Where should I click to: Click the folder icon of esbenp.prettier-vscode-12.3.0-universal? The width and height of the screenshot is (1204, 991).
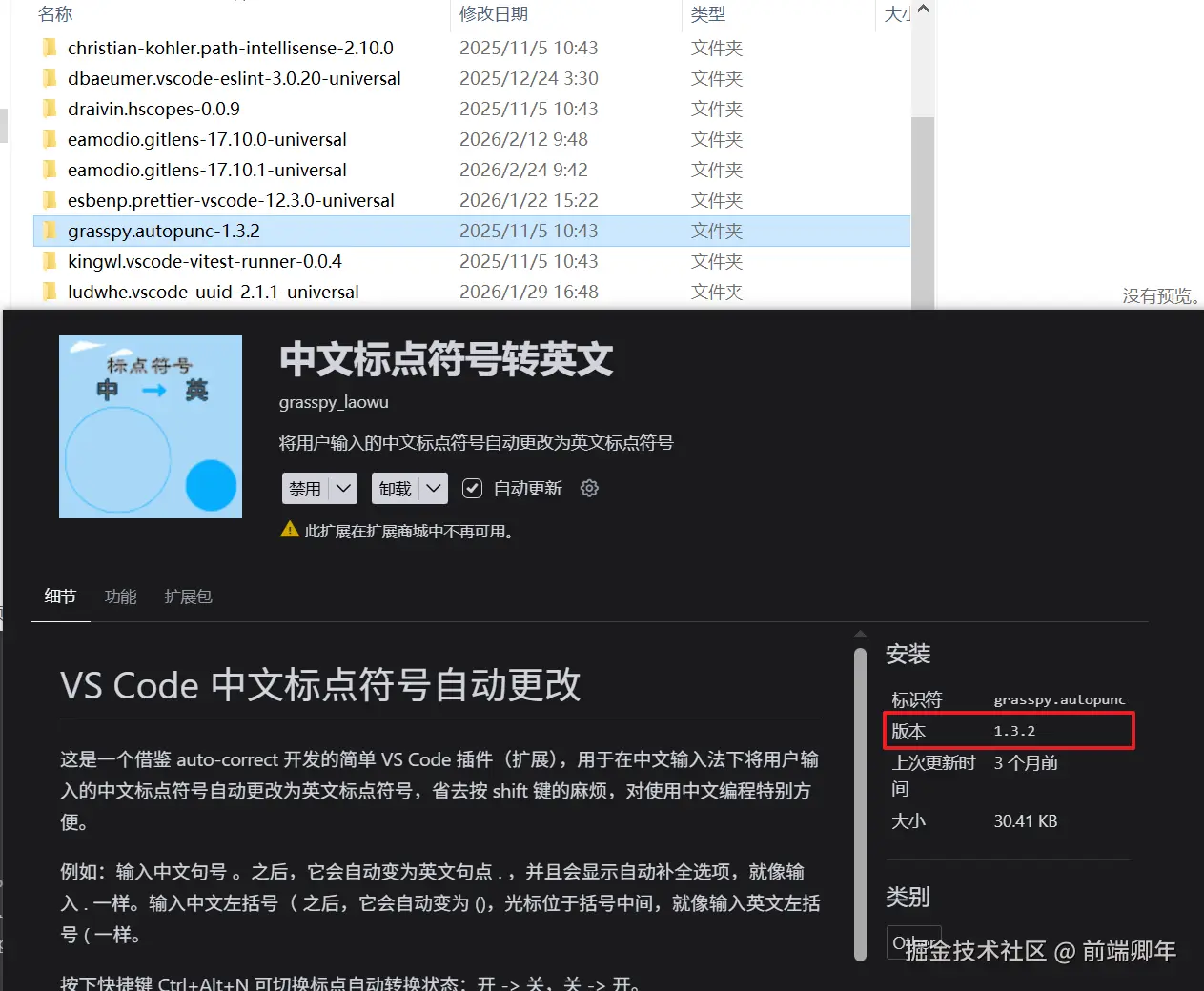[x=50, y=200]
